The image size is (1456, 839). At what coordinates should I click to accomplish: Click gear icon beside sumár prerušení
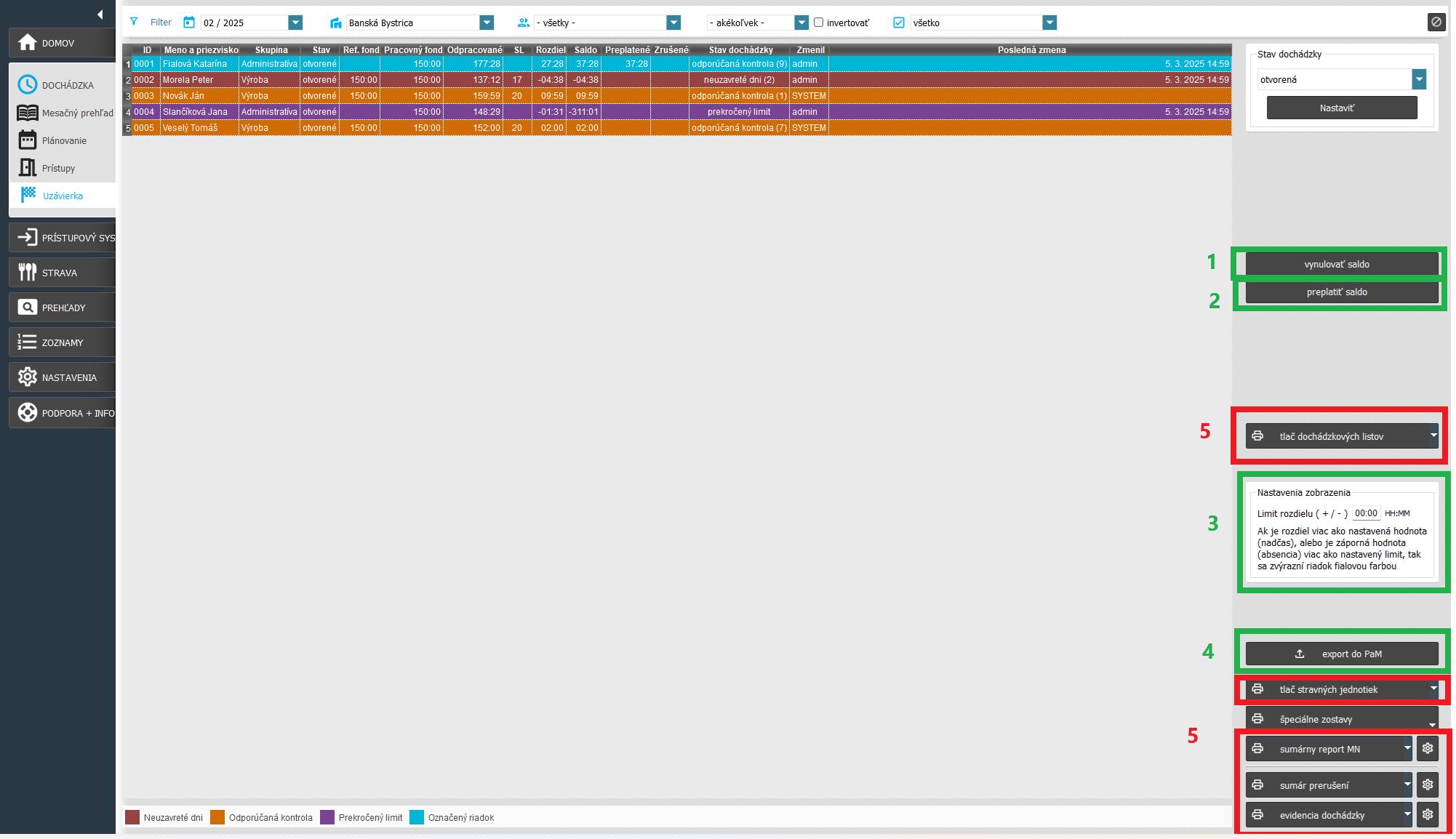pyautogui.click(x=1428, y=784)
